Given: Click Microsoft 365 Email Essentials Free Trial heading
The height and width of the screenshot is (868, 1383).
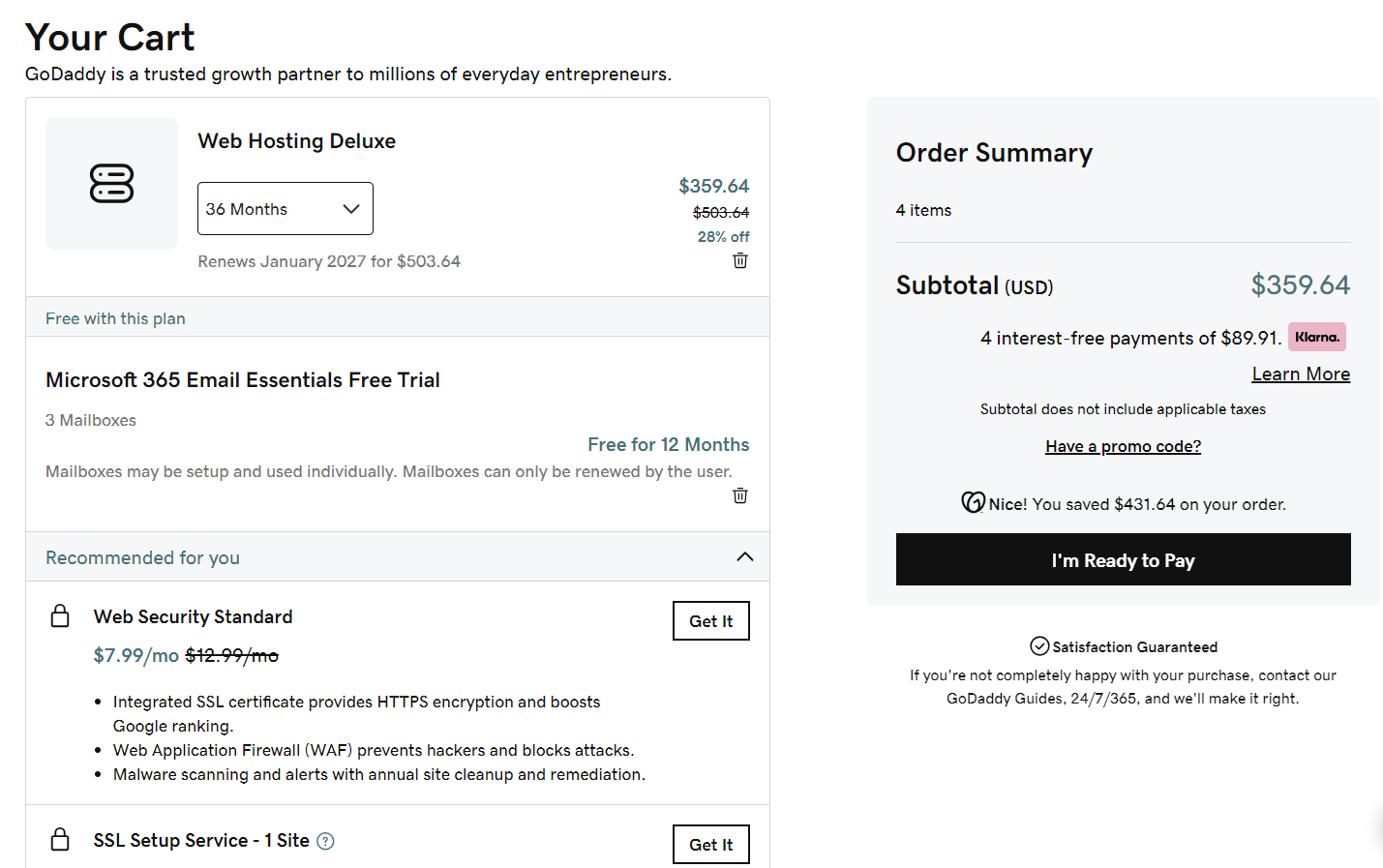Looking at the screenshot, I should point(243,380).
